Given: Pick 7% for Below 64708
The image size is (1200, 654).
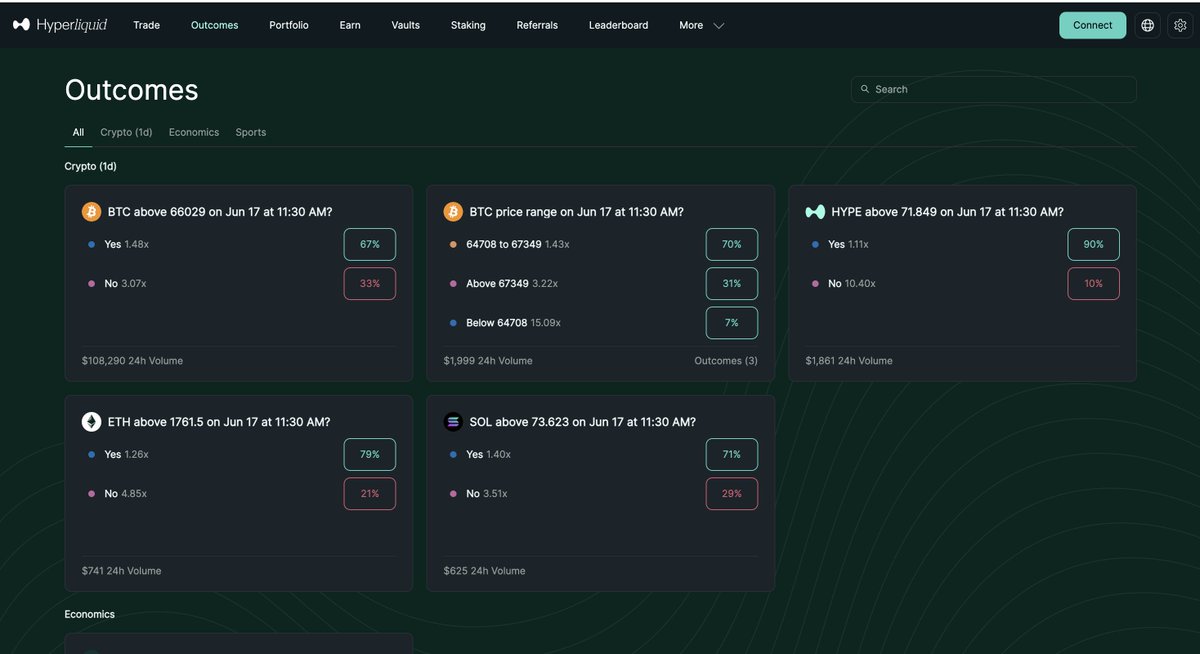Looking at the screenshot, I should pyautogui.click(x=731, y=323).
